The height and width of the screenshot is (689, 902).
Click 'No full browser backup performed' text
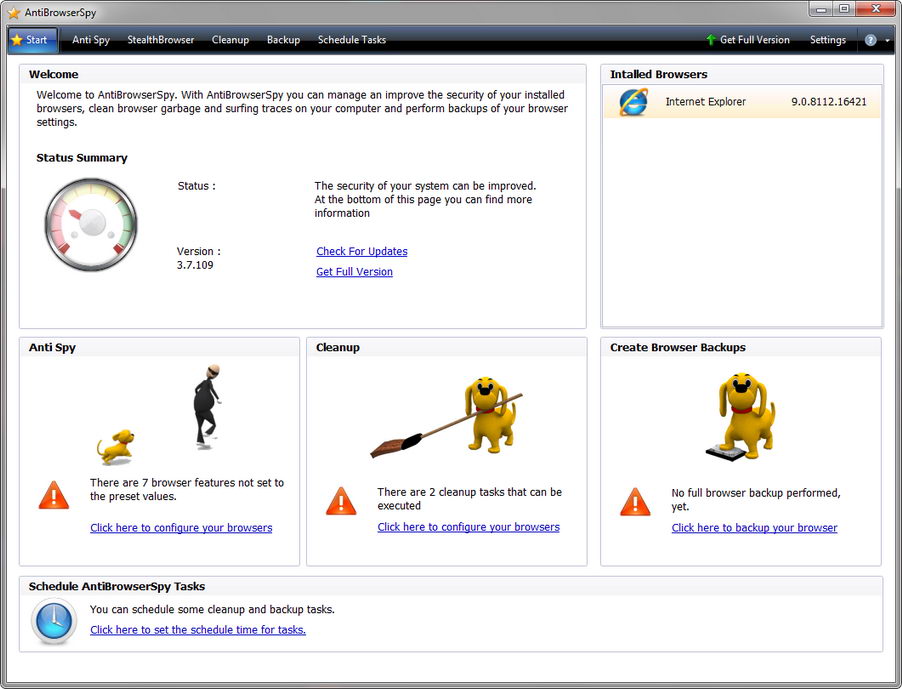(756, 500)
